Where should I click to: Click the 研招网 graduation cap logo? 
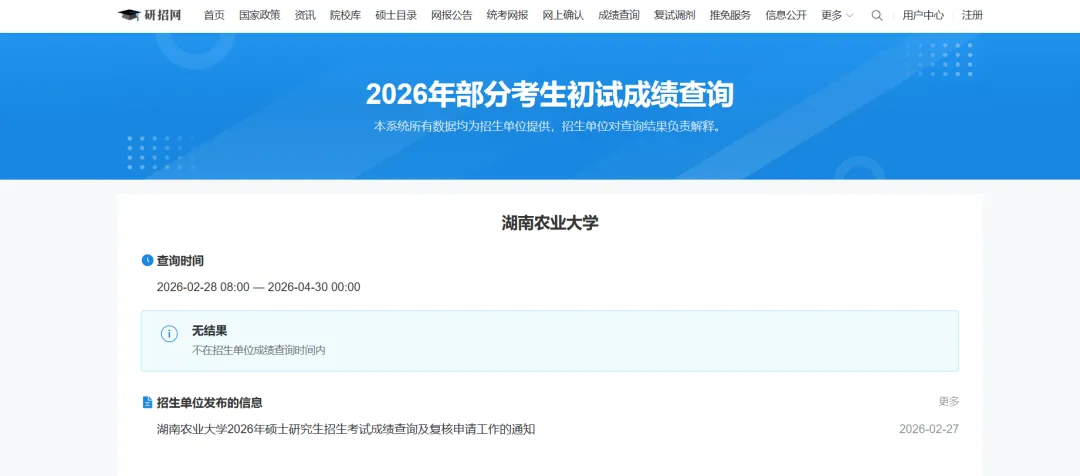tap(149, 15)
